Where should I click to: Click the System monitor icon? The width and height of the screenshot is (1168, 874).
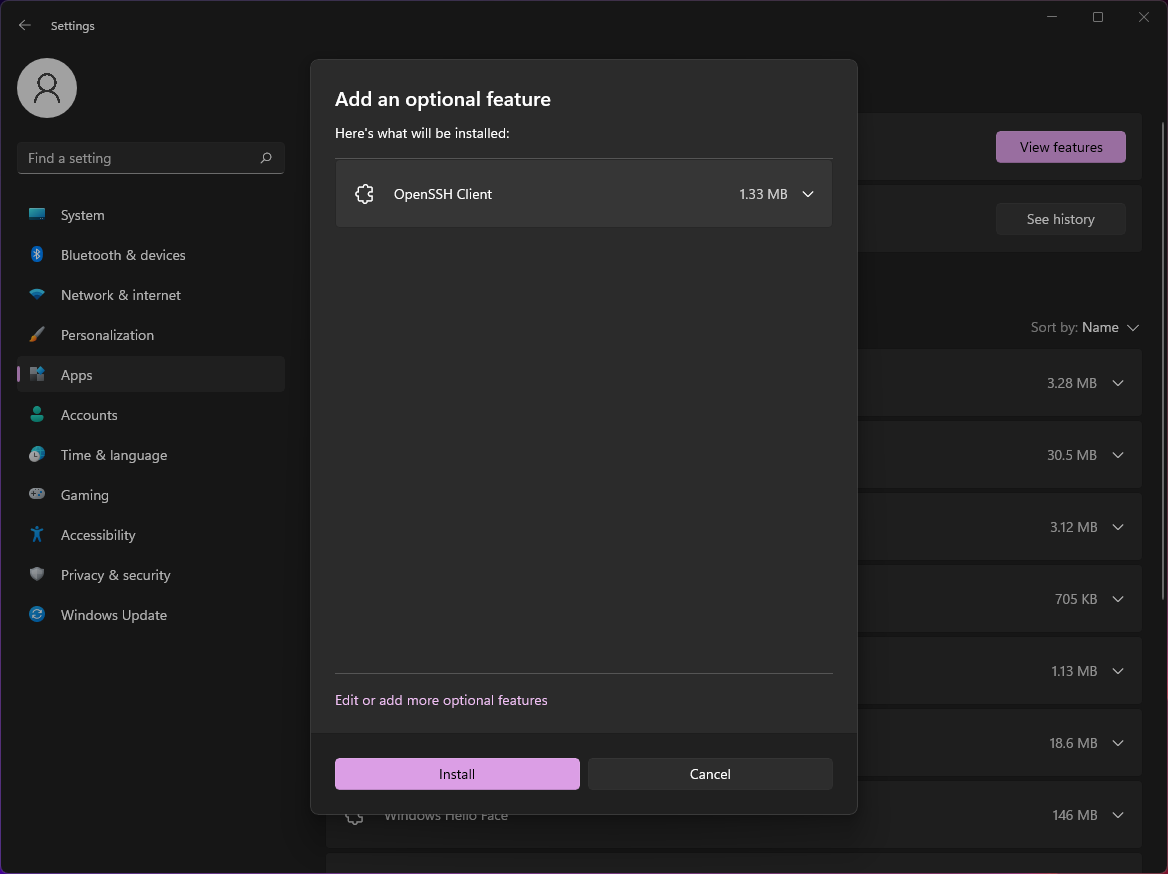[36, 215]
